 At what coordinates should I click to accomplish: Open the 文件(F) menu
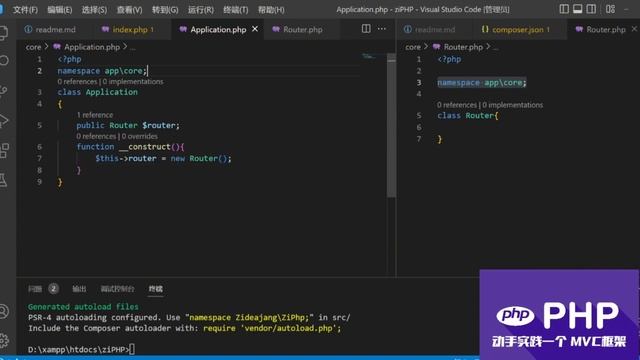click(x=25, y=9)
